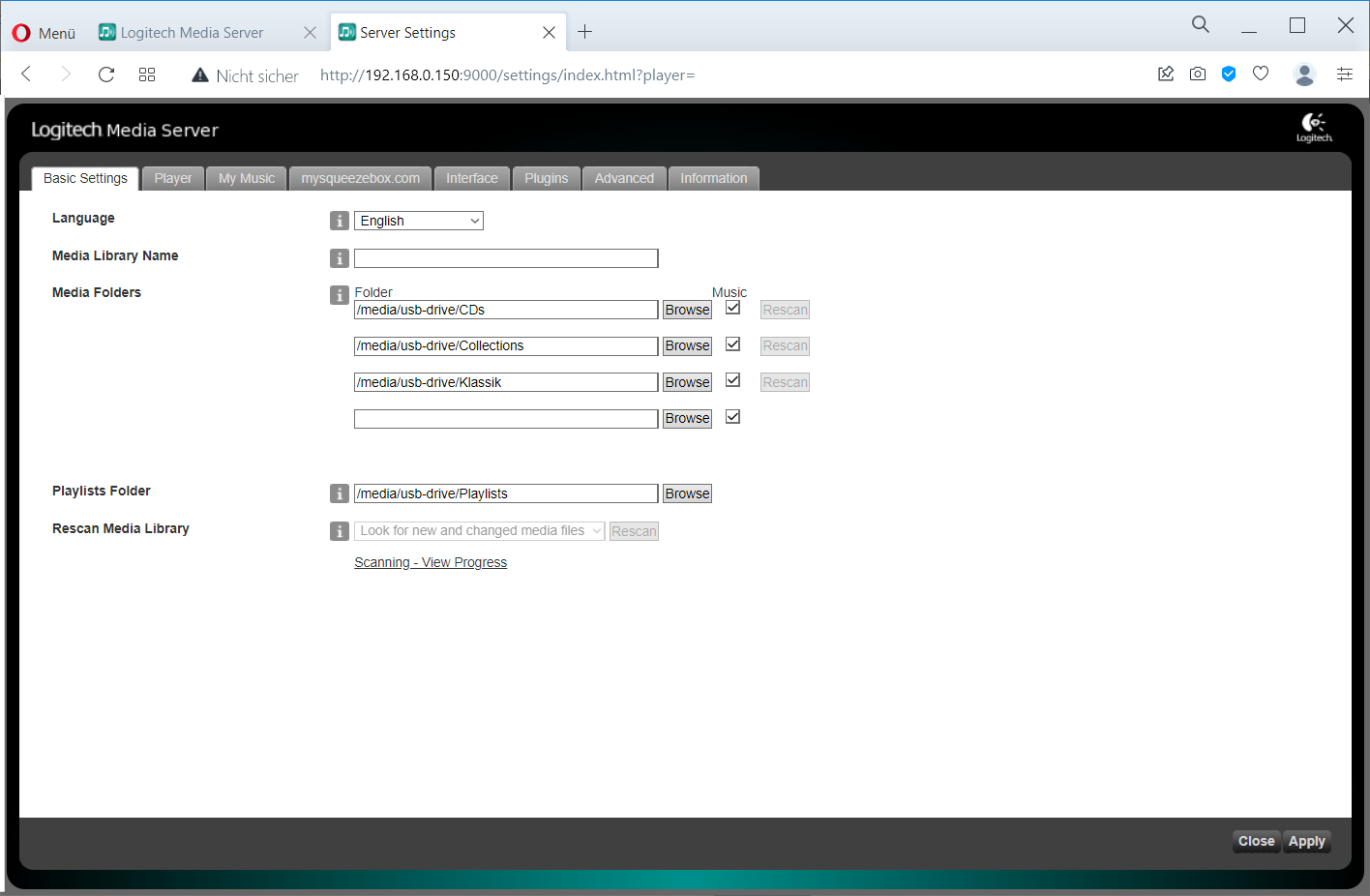
Task: Browse for the Playlists folder
Action: click(688, 493)
